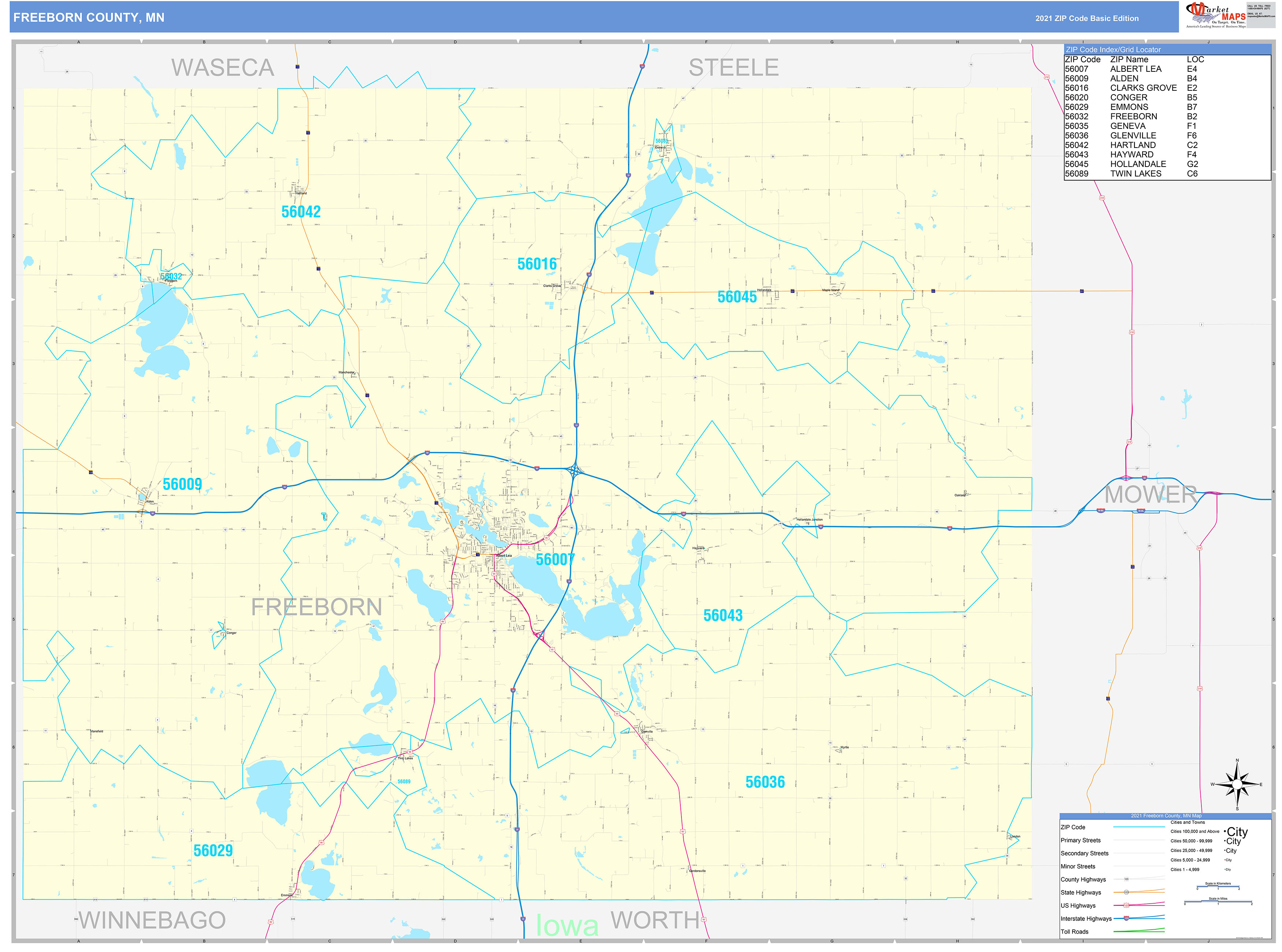Click the toll free number 1-888-434-MAPS
The width and height of the screenshot is (1282, 952).
pos(1259,9)
